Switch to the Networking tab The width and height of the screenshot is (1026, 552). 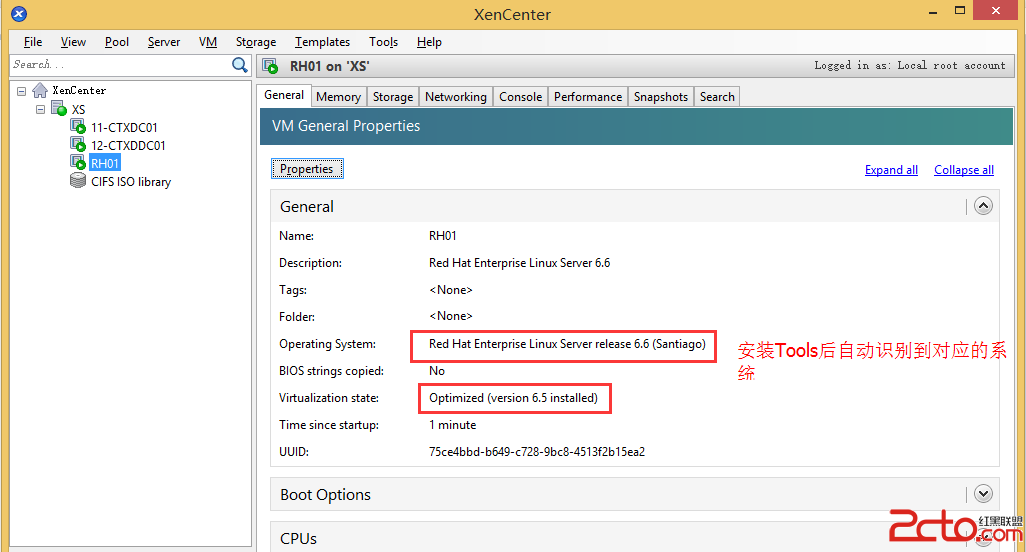[x=455, y=97]
